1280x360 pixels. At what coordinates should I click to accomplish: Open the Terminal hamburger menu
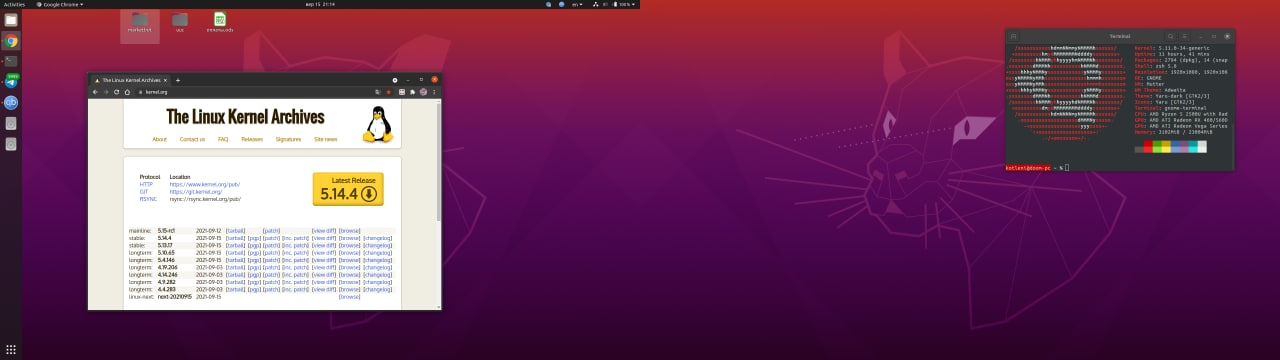coord(1185,36)
